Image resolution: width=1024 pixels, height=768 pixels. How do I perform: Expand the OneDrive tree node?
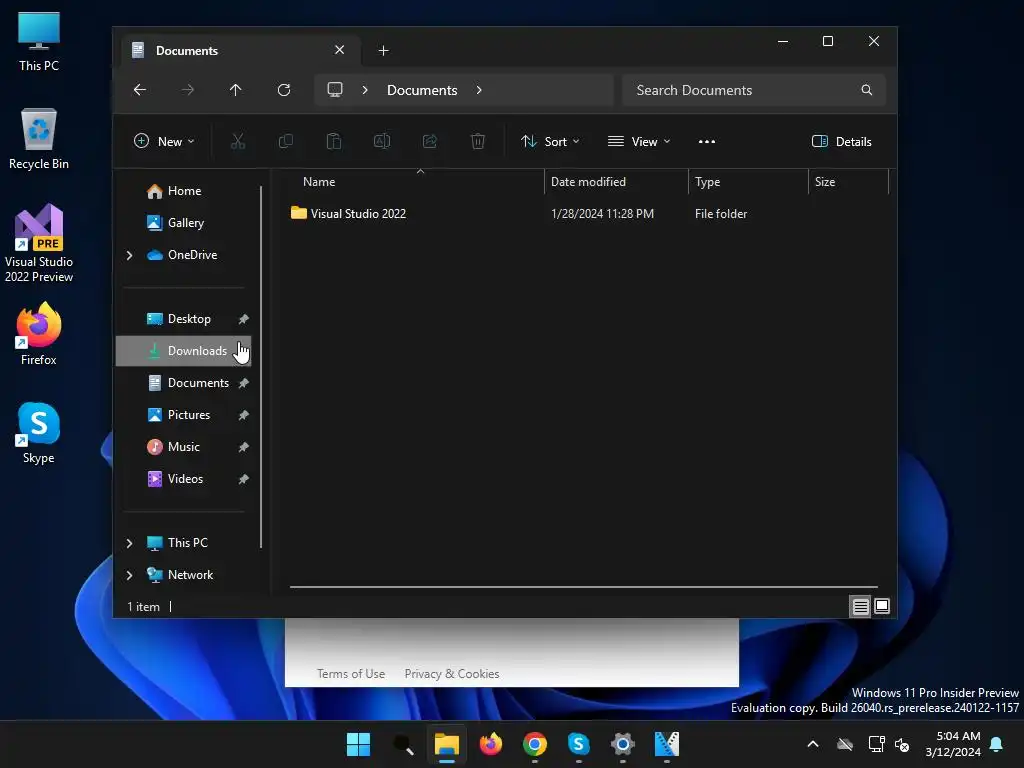click(129, 255)
